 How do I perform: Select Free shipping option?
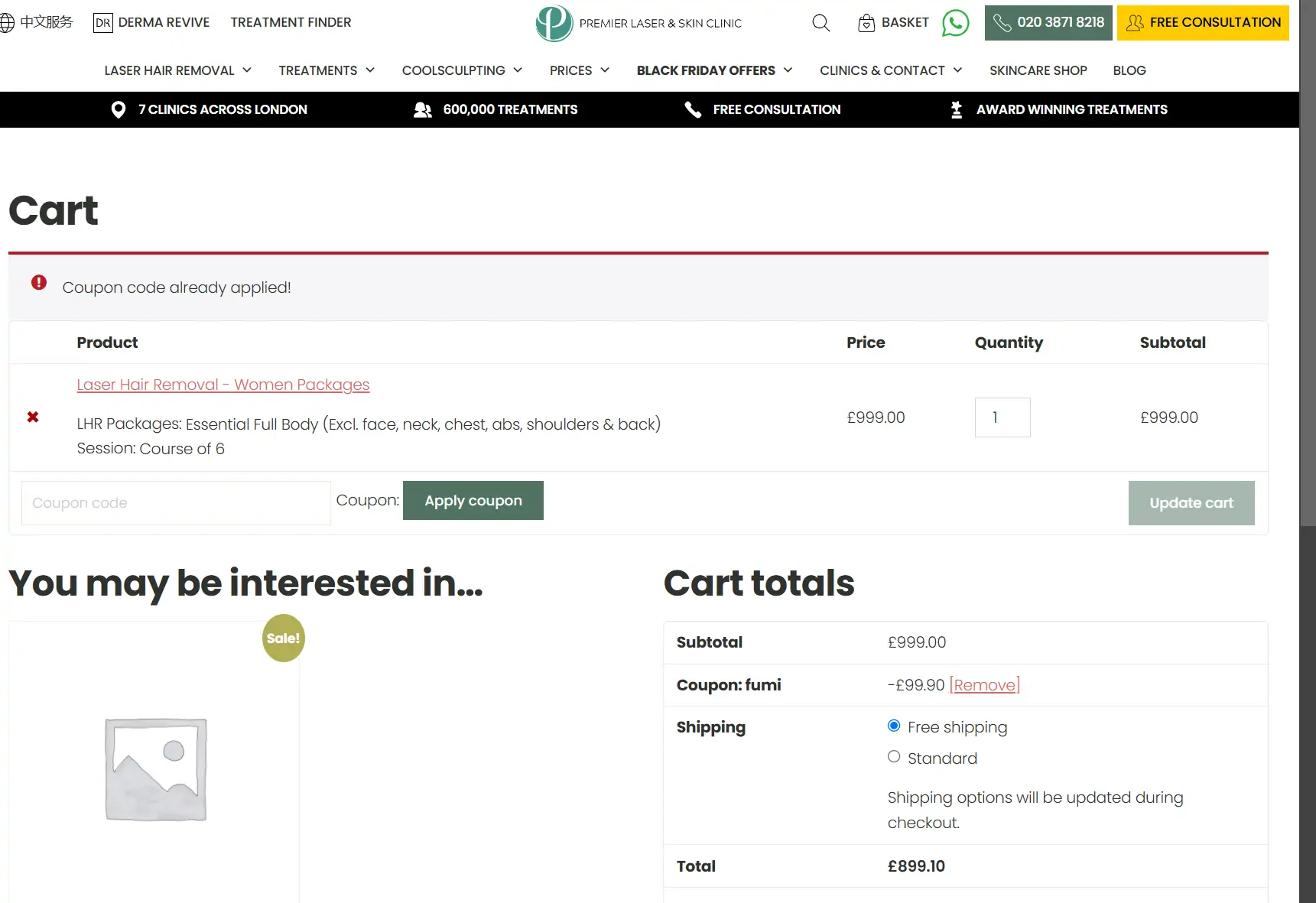point(894,726)
